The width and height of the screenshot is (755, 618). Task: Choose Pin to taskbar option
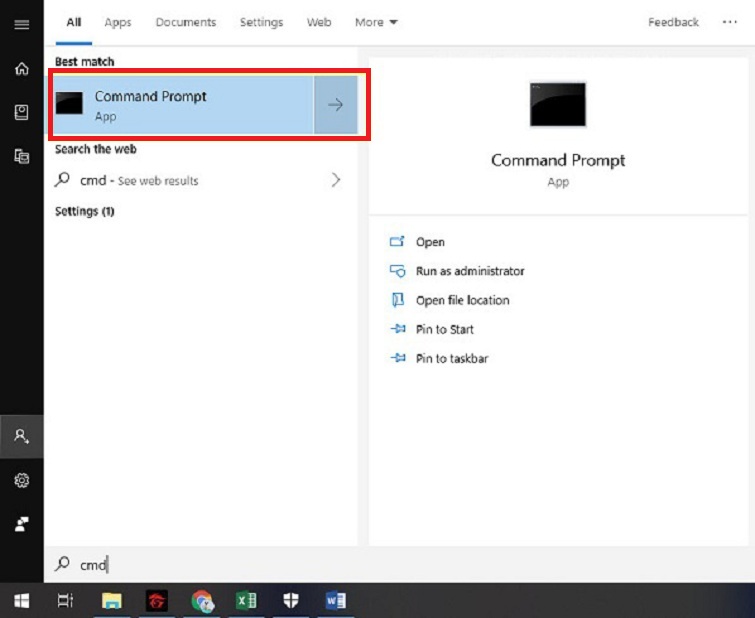click(451, 358)
